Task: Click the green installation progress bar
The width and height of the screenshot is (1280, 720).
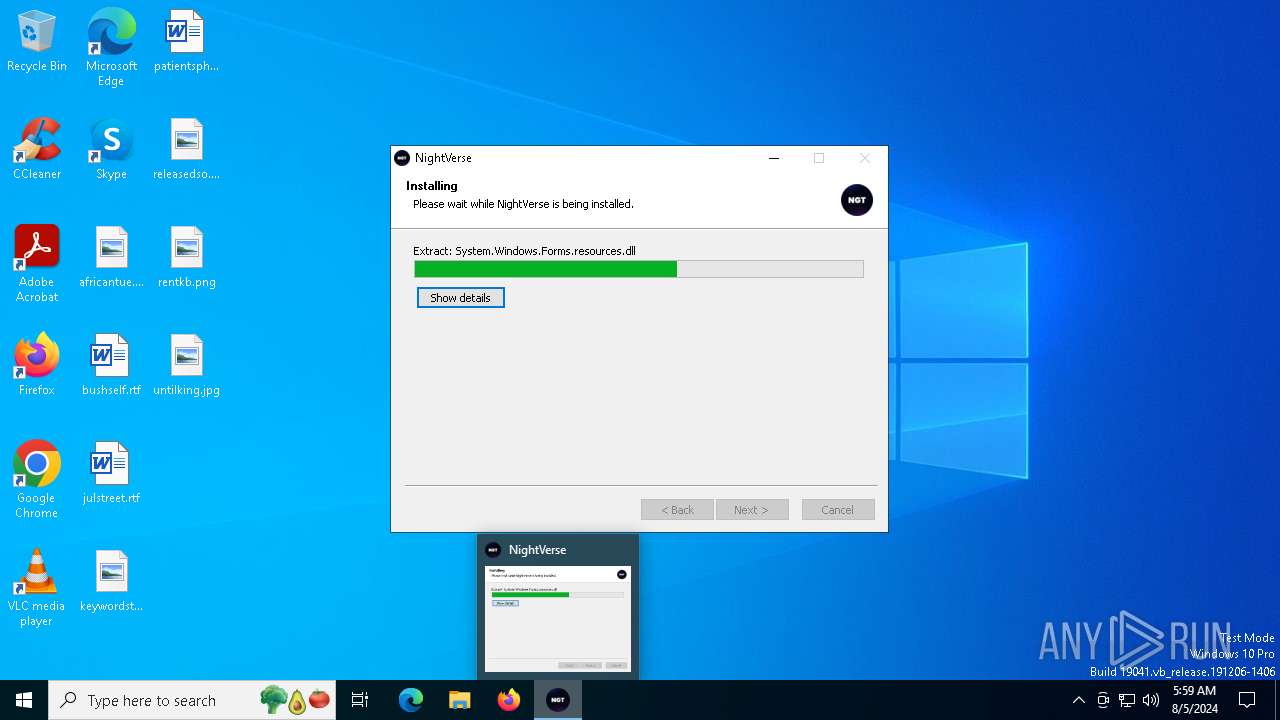Action: [x=639, y=269]
